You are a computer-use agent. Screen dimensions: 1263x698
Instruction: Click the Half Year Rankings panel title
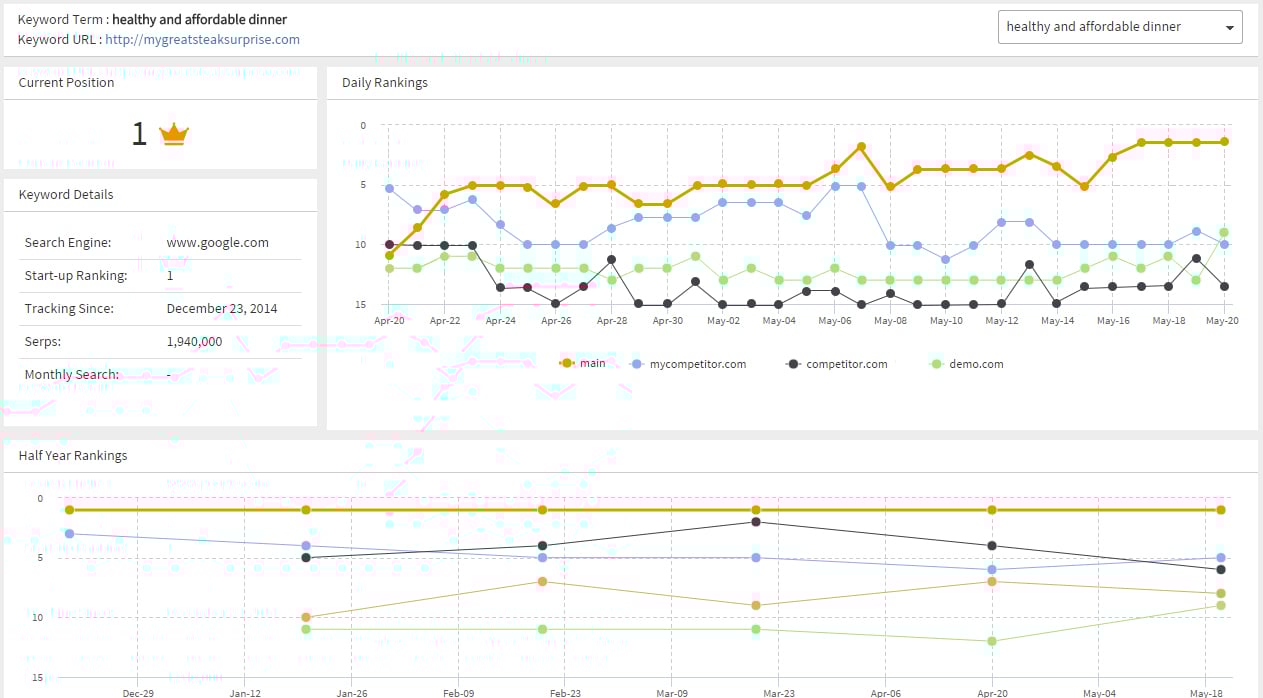pyautogui.click(x=73, y=456)
